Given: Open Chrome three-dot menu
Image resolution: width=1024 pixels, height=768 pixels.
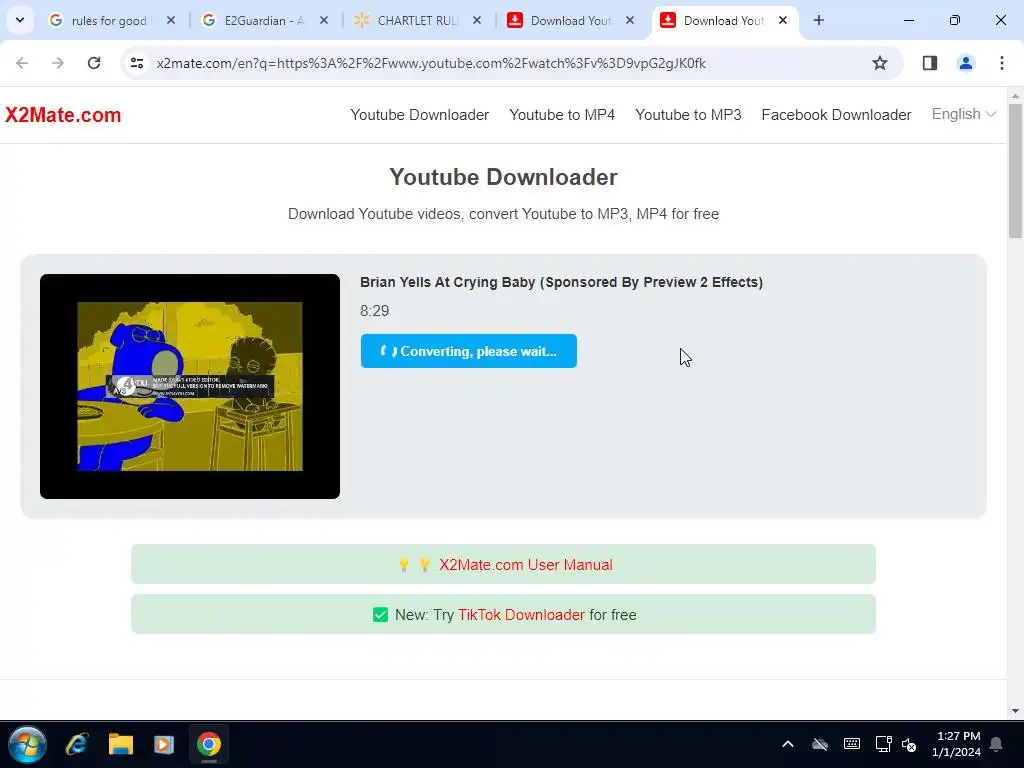Looking at the screenshot, I should click(x=1002, y=63).
